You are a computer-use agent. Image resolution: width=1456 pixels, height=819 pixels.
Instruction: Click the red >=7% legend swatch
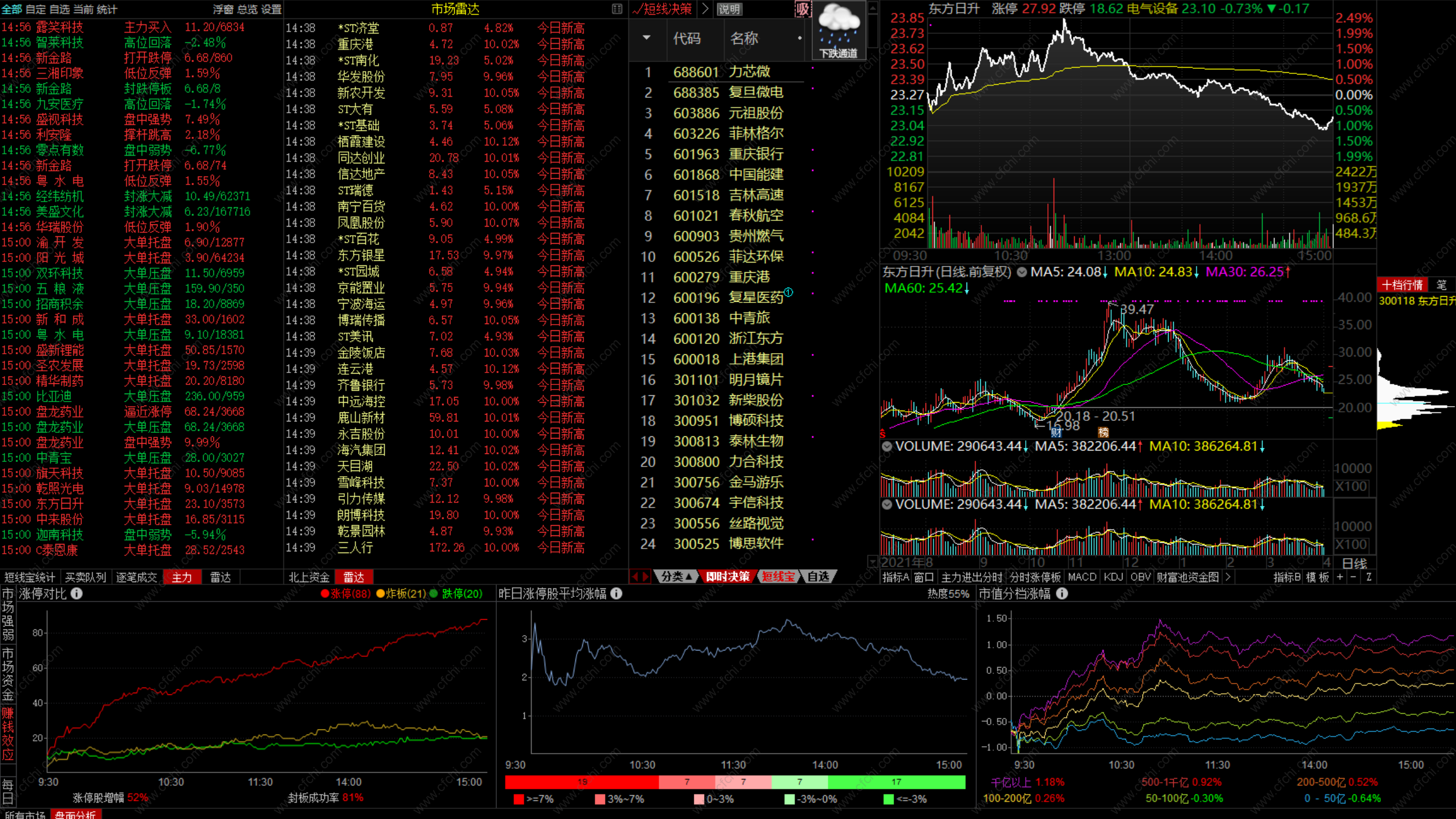(x=519, y=799)
